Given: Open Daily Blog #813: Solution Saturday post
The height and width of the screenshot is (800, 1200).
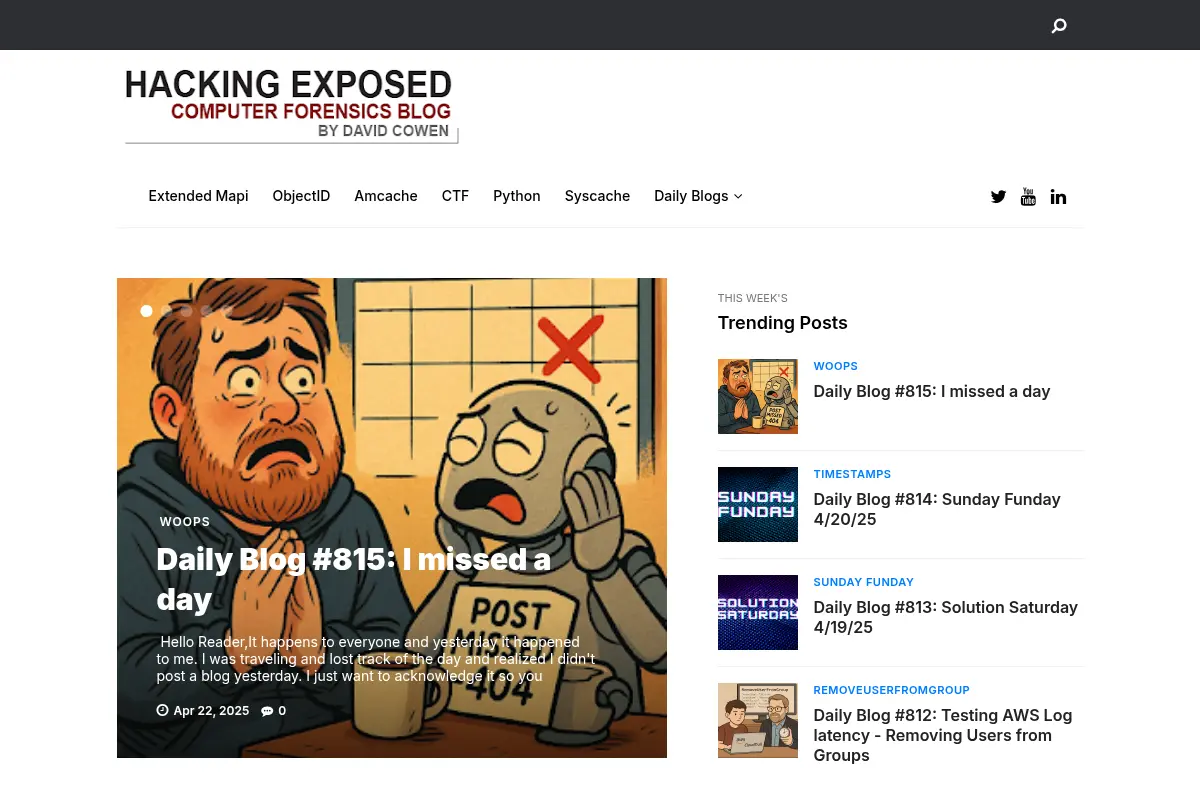Looking at the screenshot, I should (x=945, y=617).
